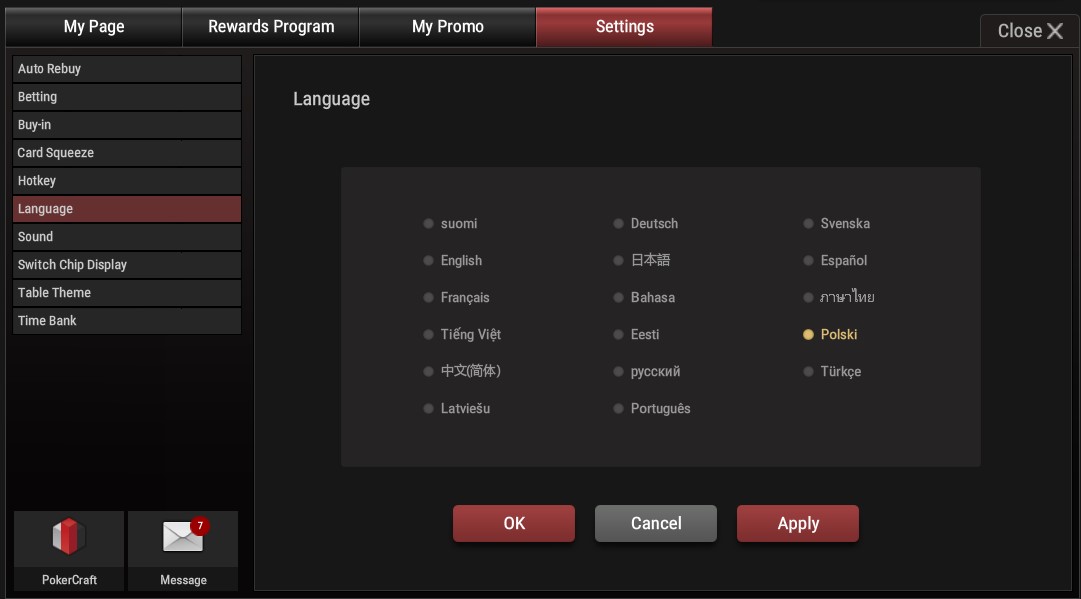Open Table Theme settings

point(127,293)
